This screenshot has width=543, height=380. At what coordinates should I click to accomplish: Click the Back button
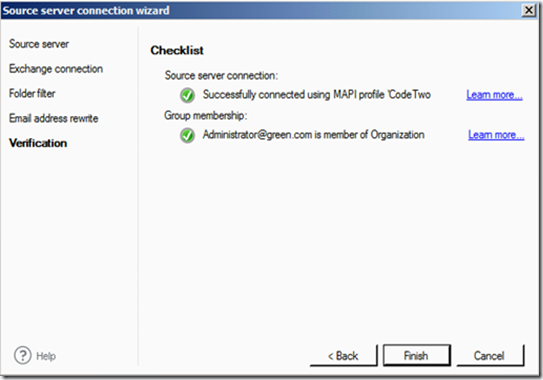point(343,355)
